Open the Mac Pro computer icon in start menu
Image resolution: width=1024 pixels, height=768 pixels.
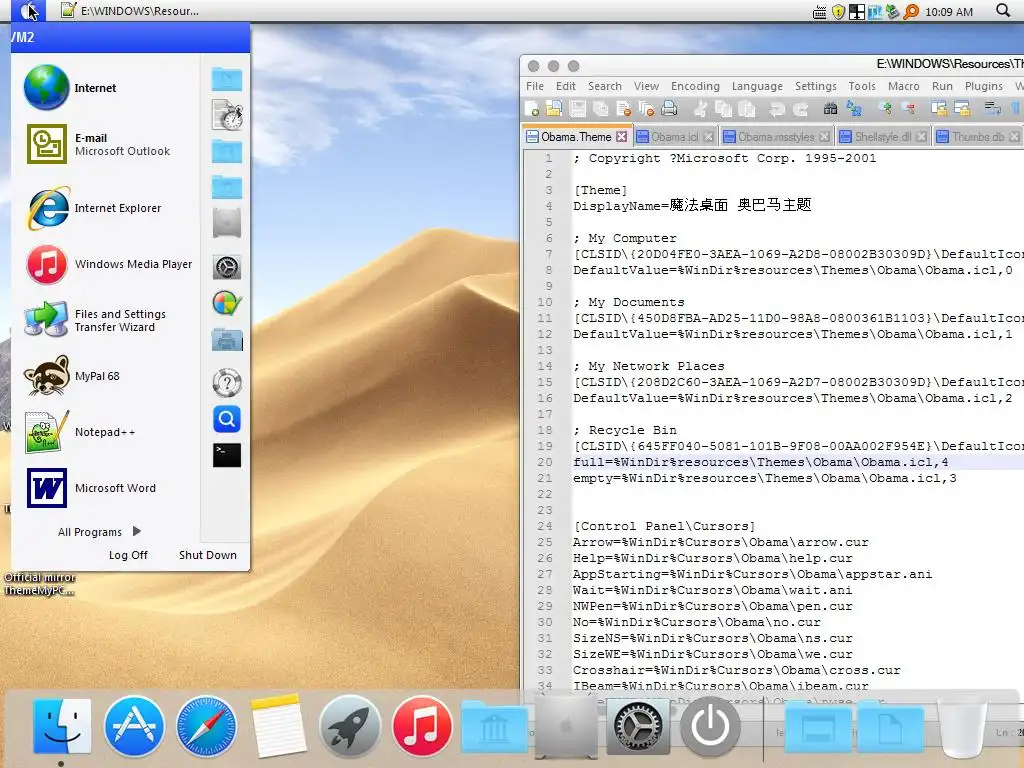(x=227, y=223)
